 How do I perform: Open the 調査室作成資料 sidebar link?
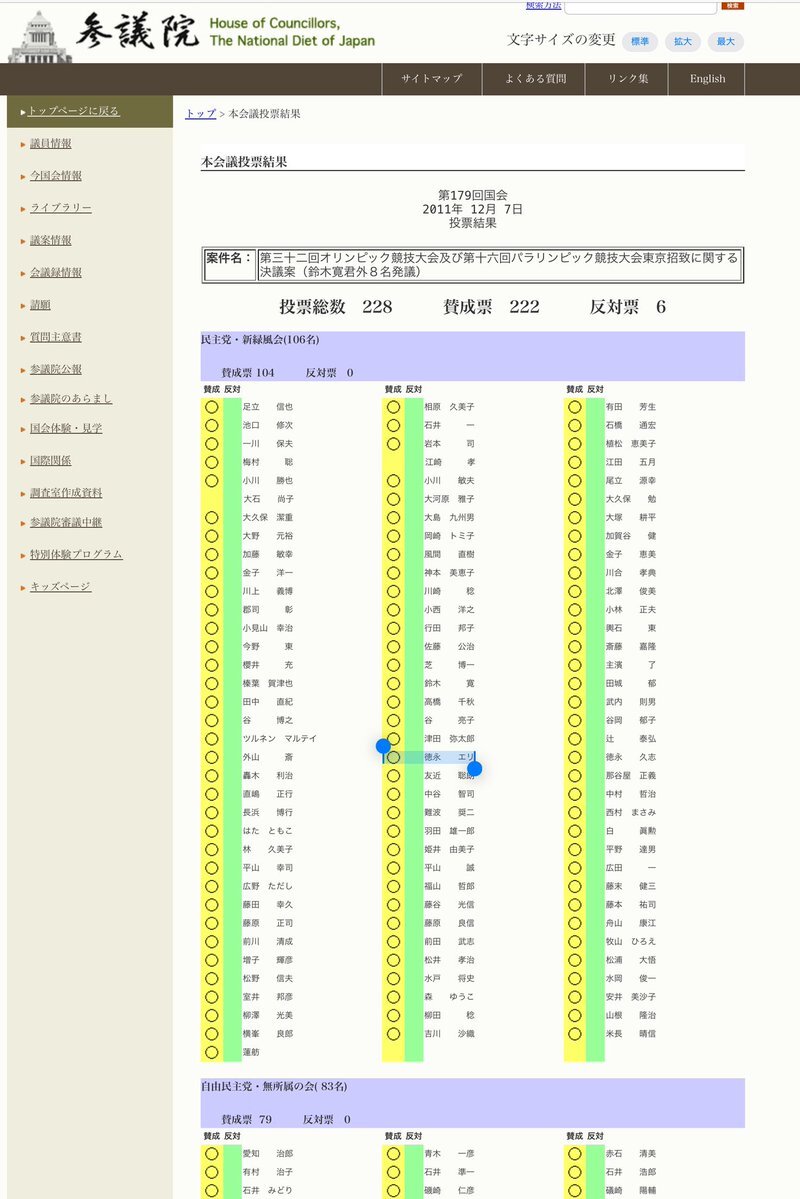[x=66, y=493]
